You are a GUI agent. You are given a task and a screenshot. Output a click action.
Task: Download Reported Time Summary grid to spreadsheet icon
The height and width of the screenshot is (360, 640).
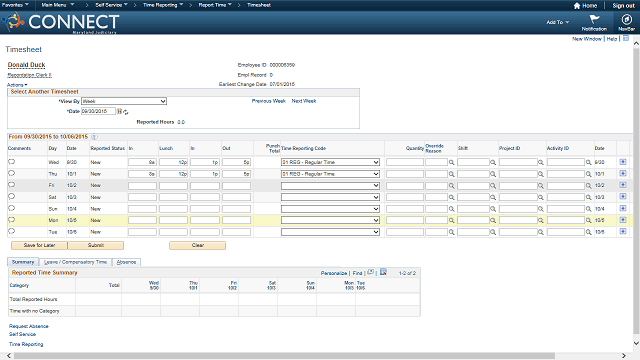coord(383,272)
